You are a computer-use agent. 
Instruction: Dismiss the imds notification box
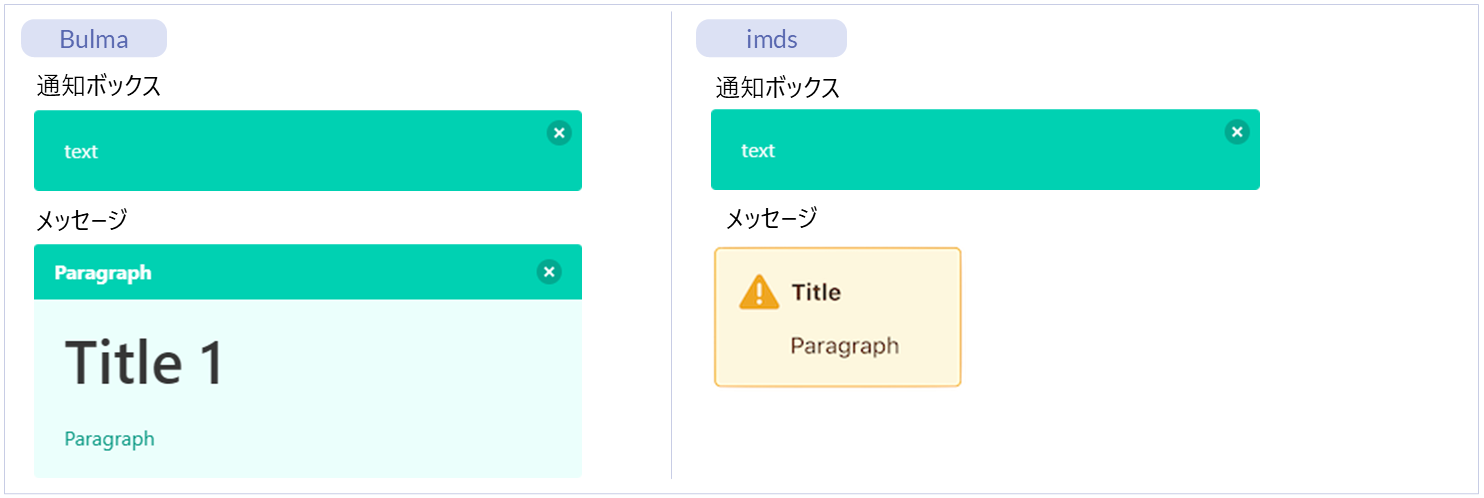1237,132
